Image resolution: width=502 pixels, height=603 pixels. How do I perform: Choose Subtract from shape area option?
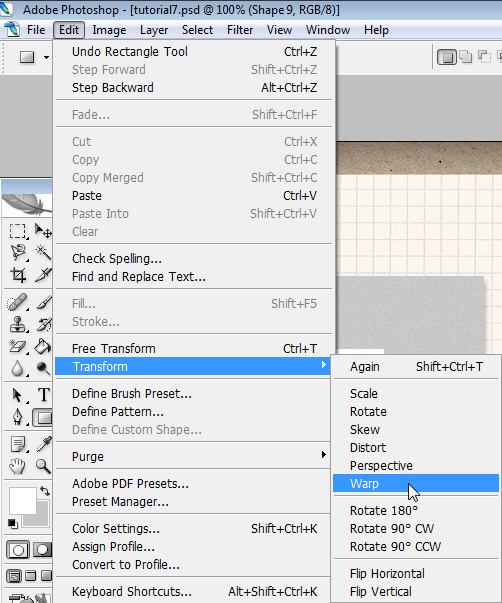click(484, 57)
